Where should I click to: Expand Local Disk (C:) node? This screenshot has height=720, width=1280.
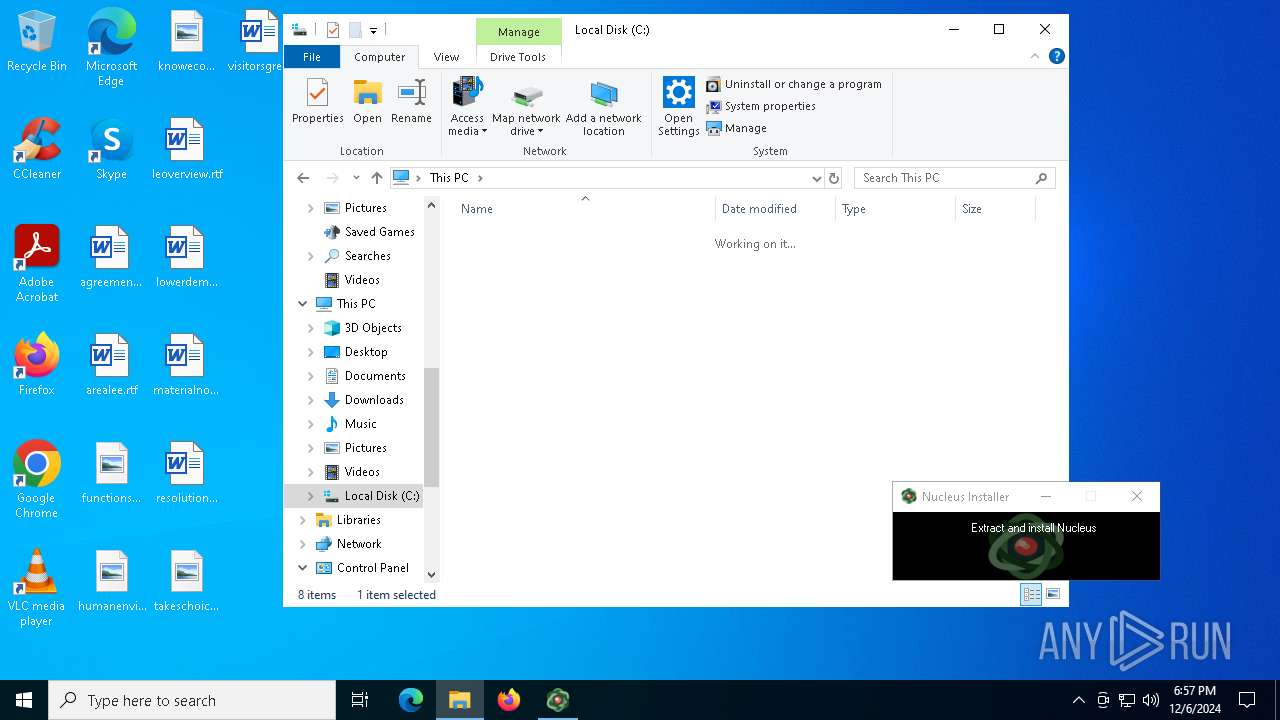(311, 496)
